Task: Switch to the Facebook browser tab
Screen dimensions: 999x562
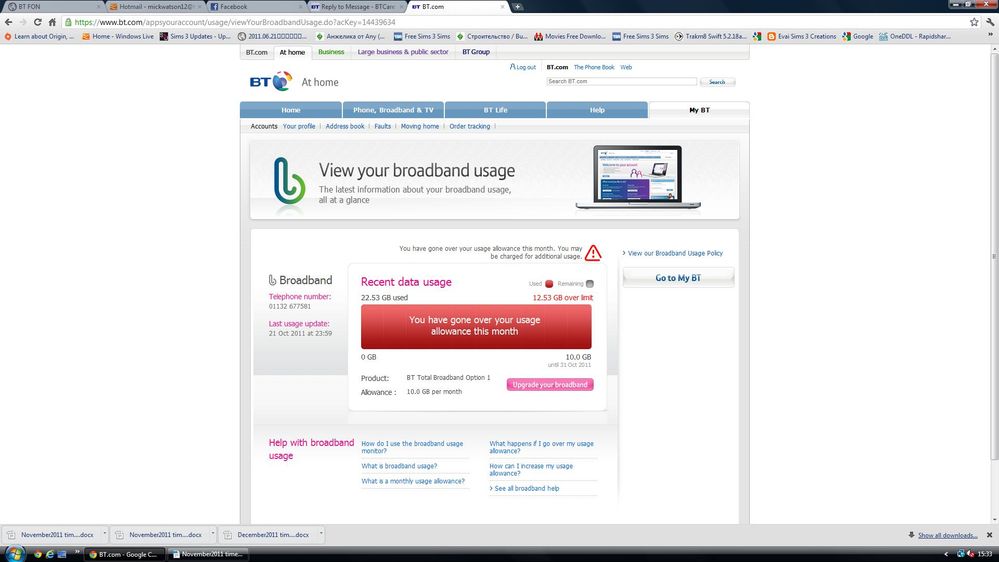Action: 254,6
